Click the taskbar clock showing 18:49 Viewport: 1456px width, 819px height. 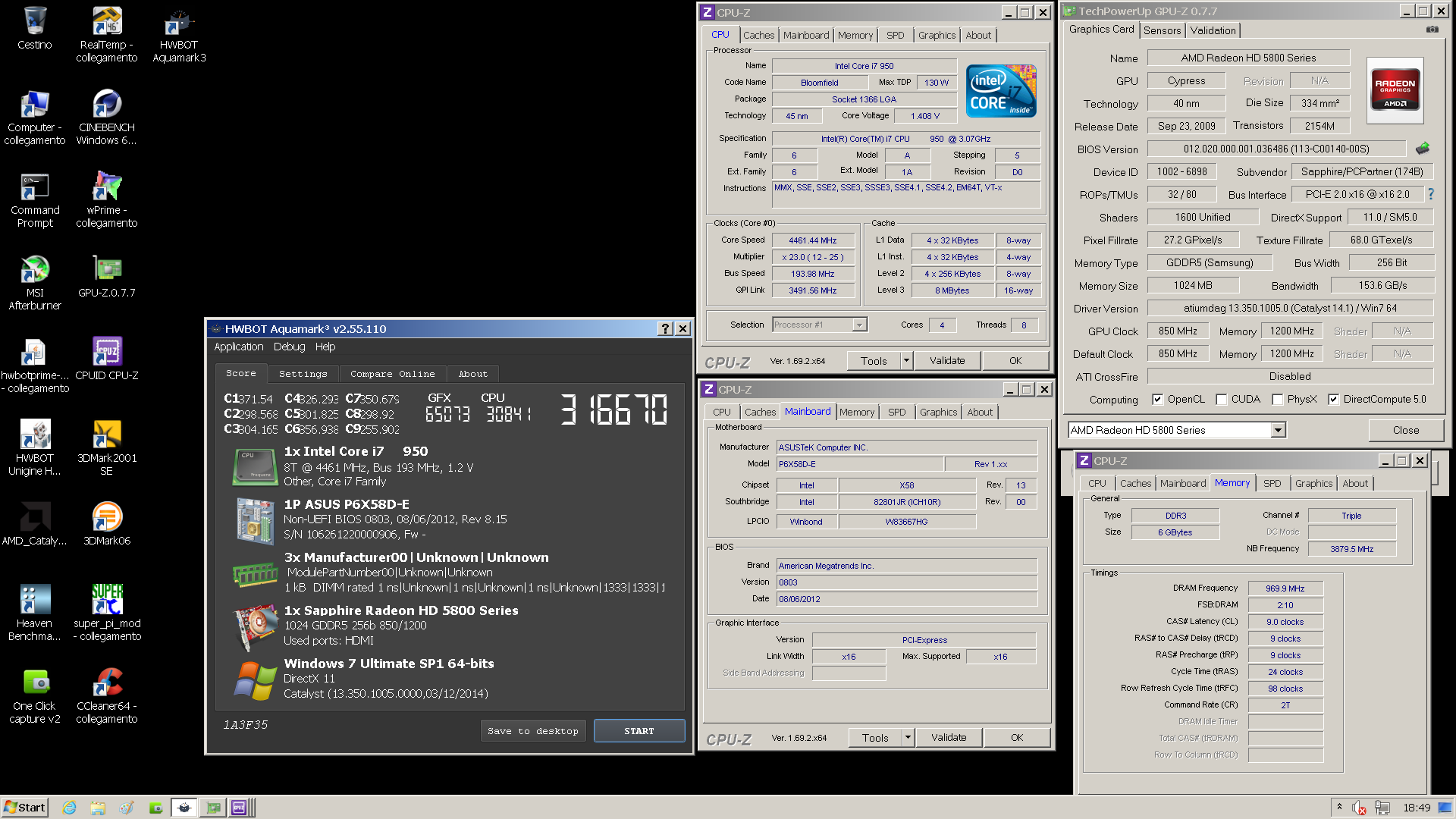[1417, 808]
